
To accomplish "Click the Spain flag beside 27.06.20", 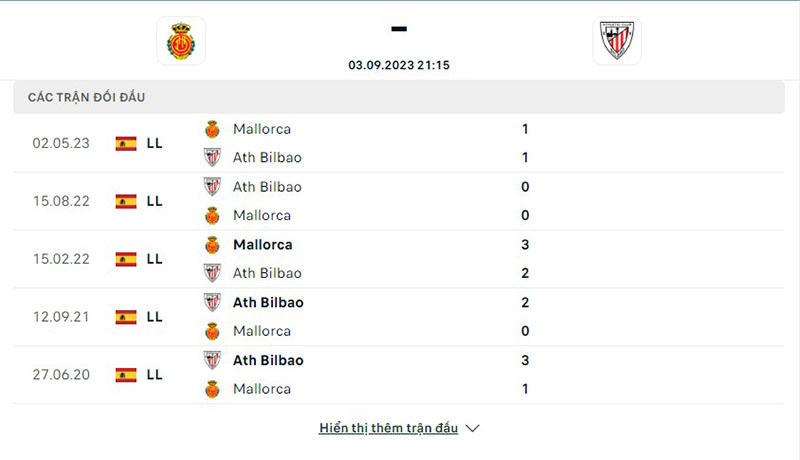I will pos(126,375).
